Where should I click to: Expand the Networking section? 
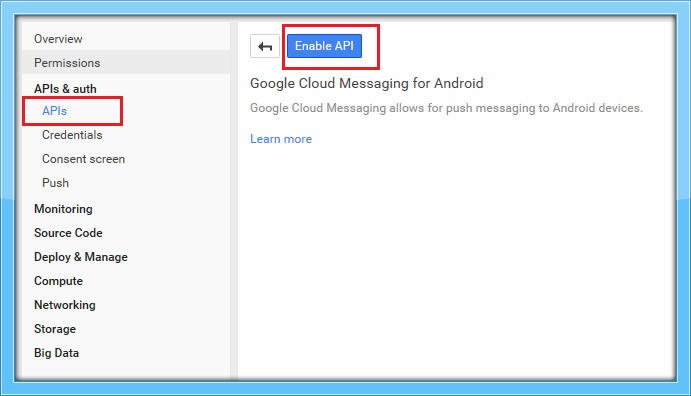65,305
